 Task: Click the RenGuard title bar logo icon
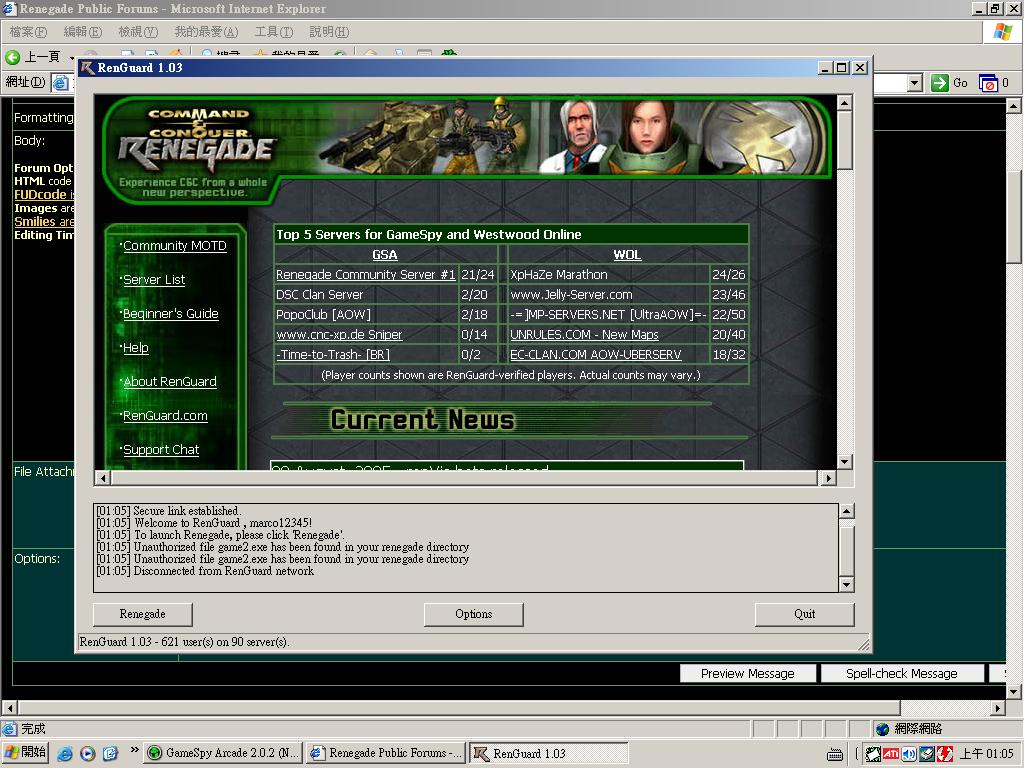click(x=88, y=68)
